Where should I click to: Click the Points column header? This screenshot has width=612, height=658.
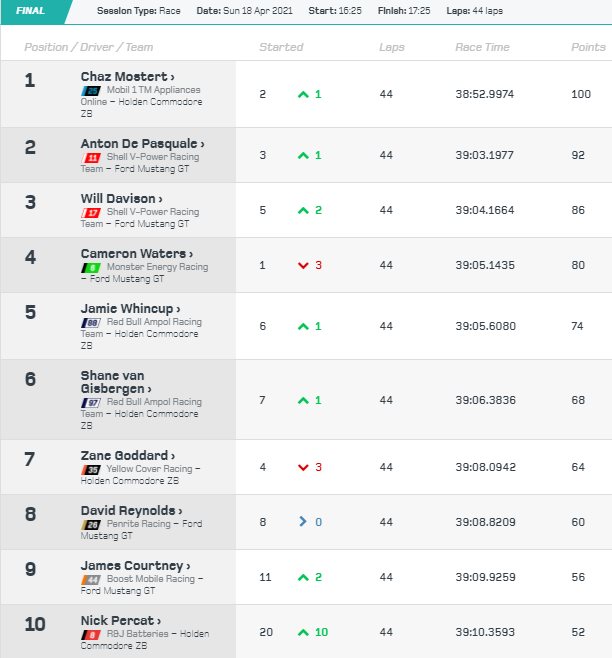coord(588,47)
